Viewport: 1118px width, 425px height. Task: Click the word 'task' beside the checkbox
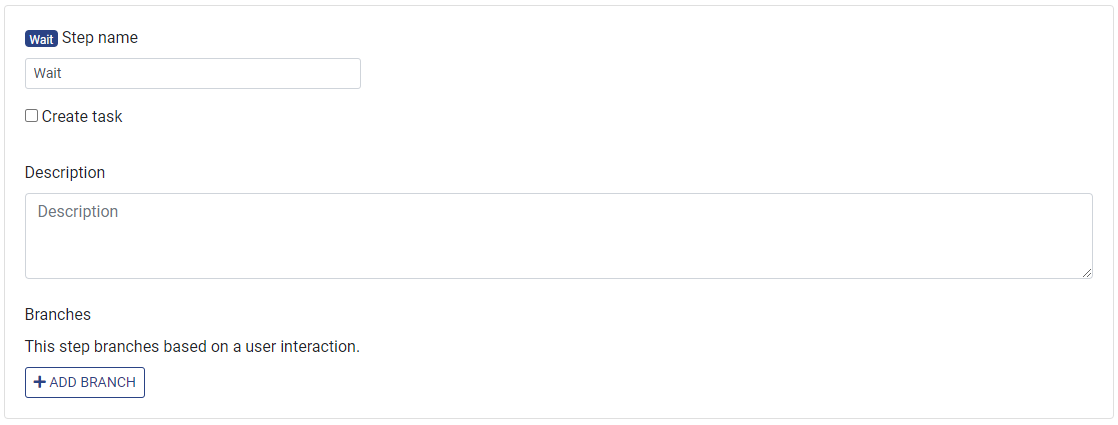click(106, 116)
